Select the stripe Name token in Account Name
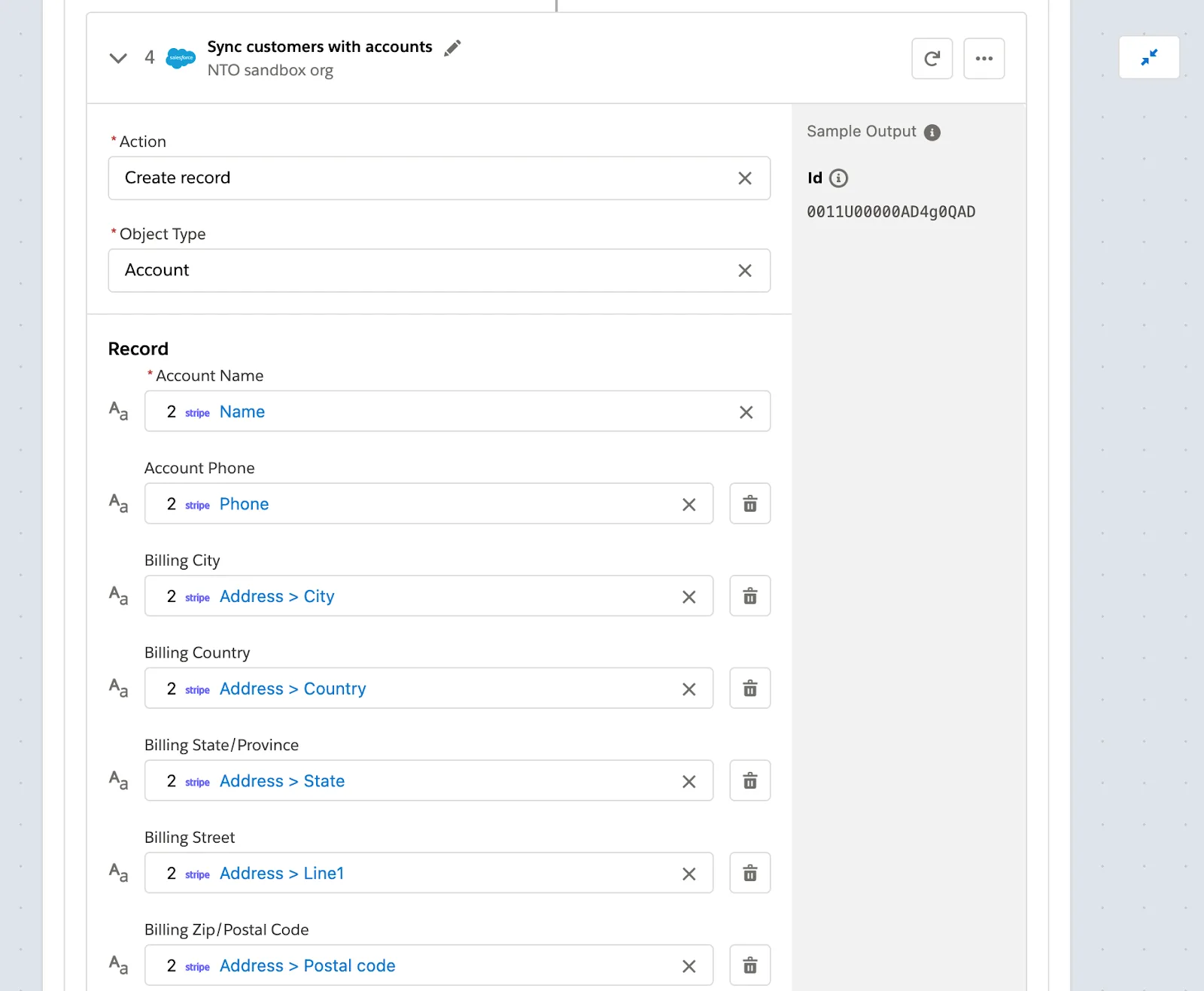Viewport: 1204px width, 991px height. tap(241, 412)
